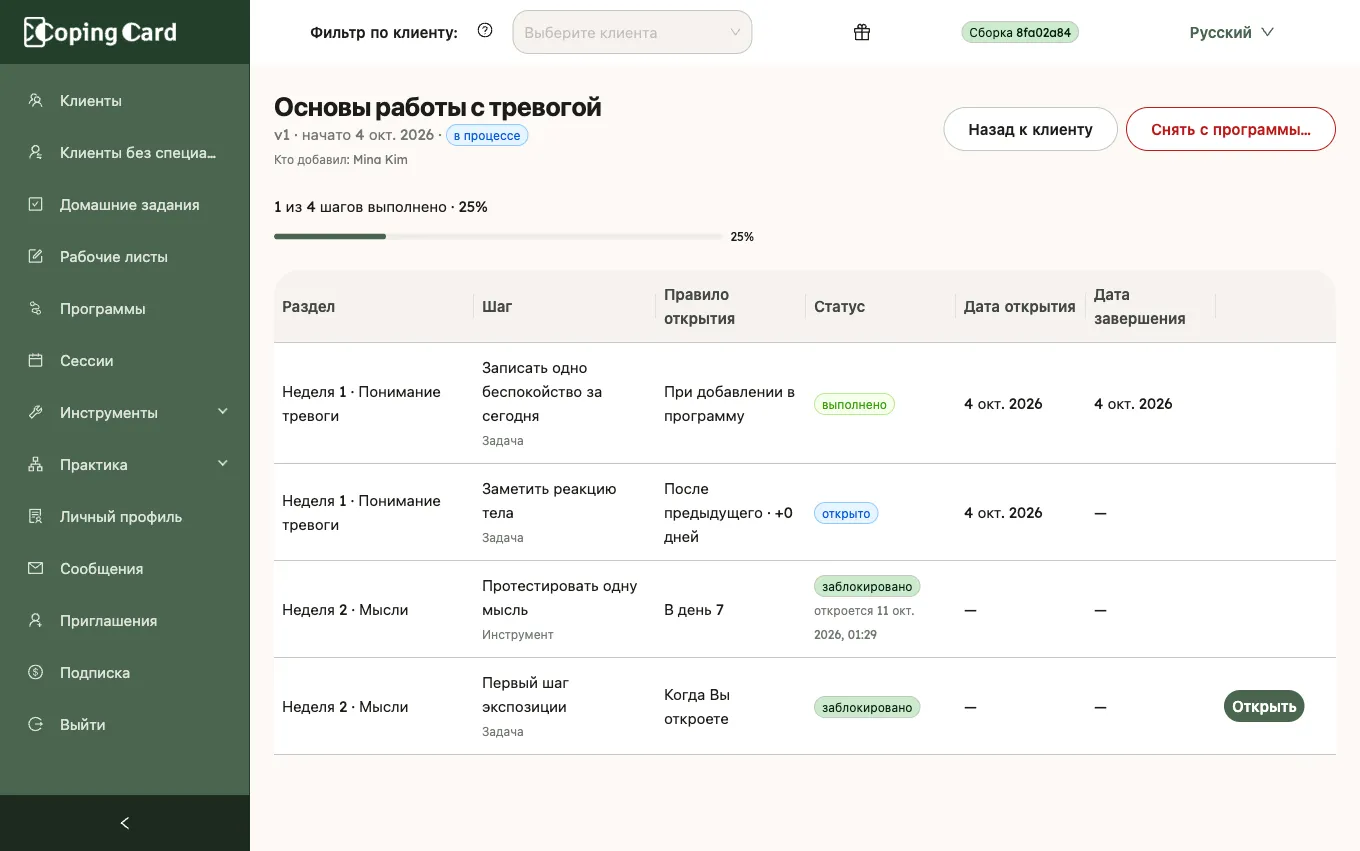The width and height of the screenshot is (1360, 851).
Task: Click the gift icon in header
Action: [862, 32]
